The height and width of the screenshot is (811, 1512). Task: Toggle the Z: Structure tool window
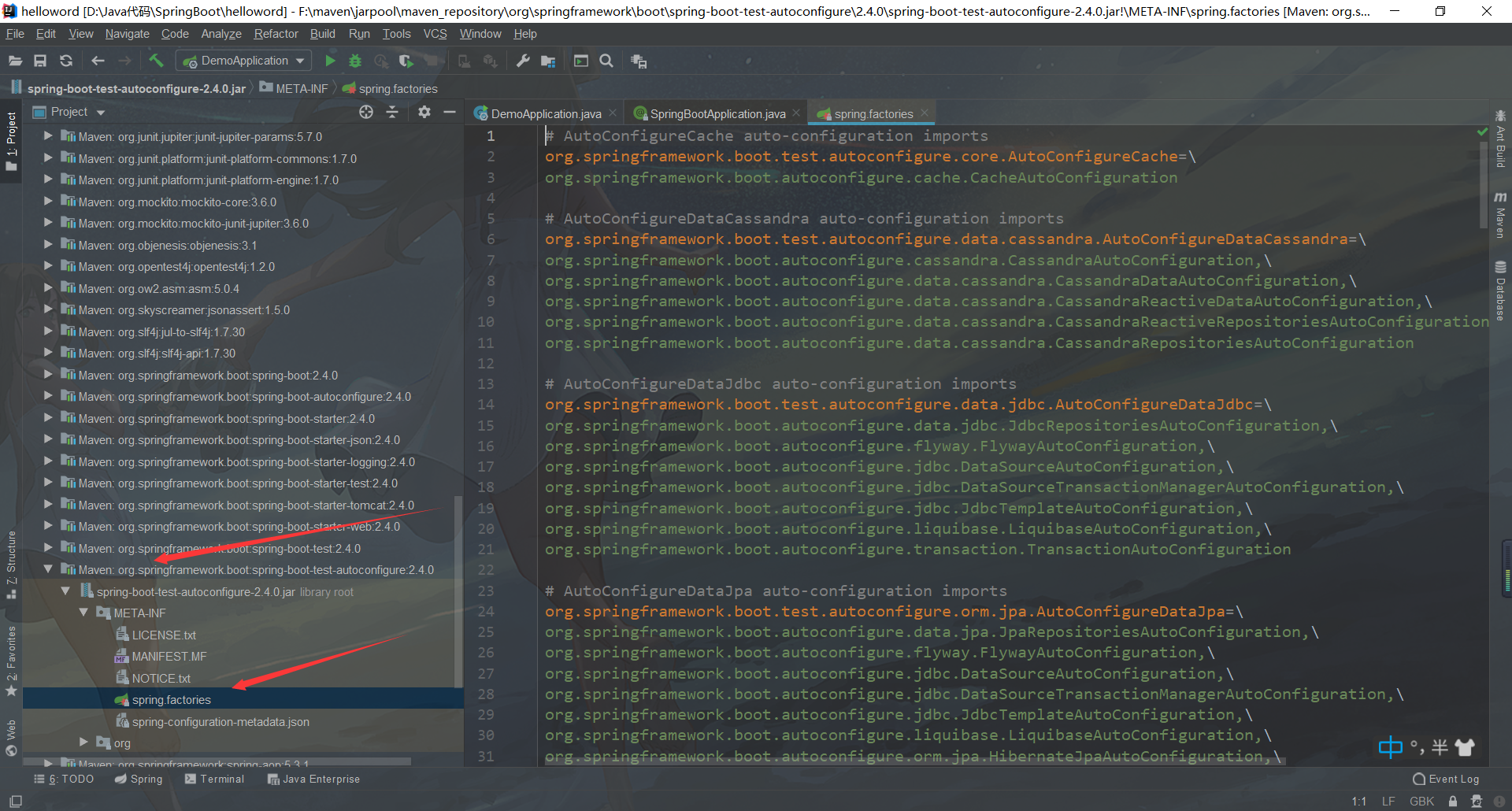pos(11,565)
